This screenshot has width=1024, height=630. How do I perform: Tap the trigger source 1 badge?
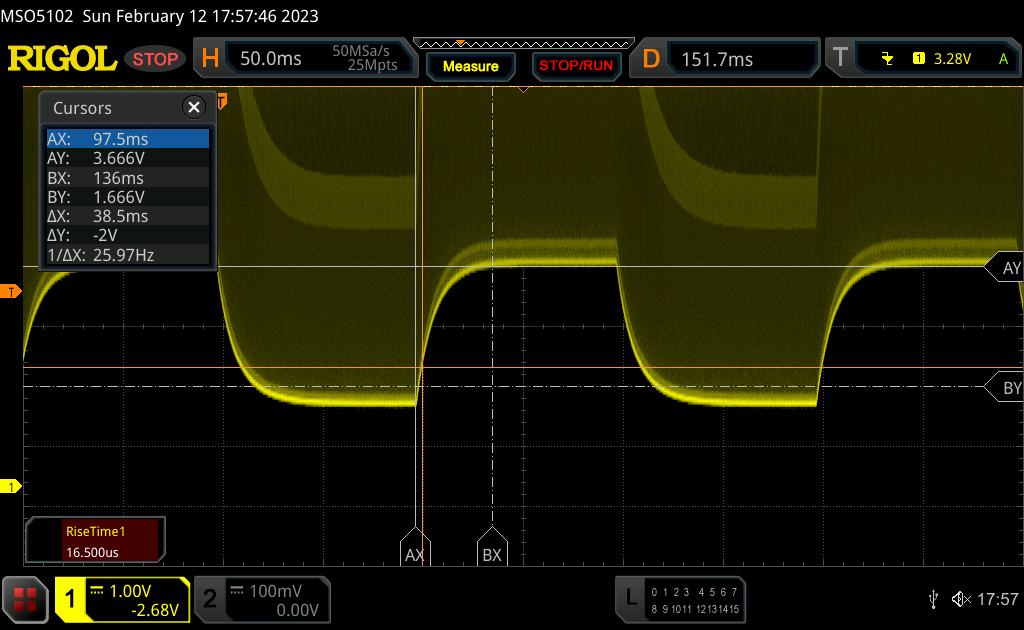click(x=919, y=59)
